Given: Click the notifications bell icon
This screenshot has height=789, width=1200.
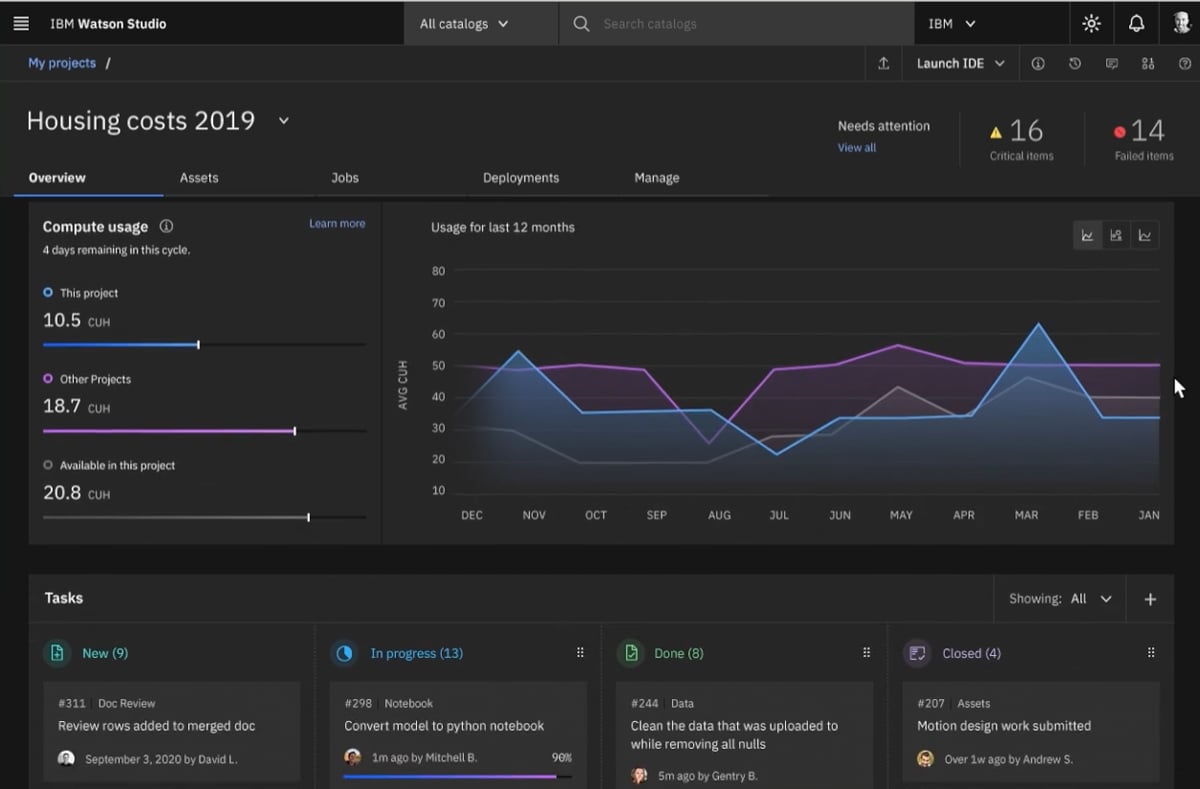Looking at the screenshot, I should [1136, 23].
